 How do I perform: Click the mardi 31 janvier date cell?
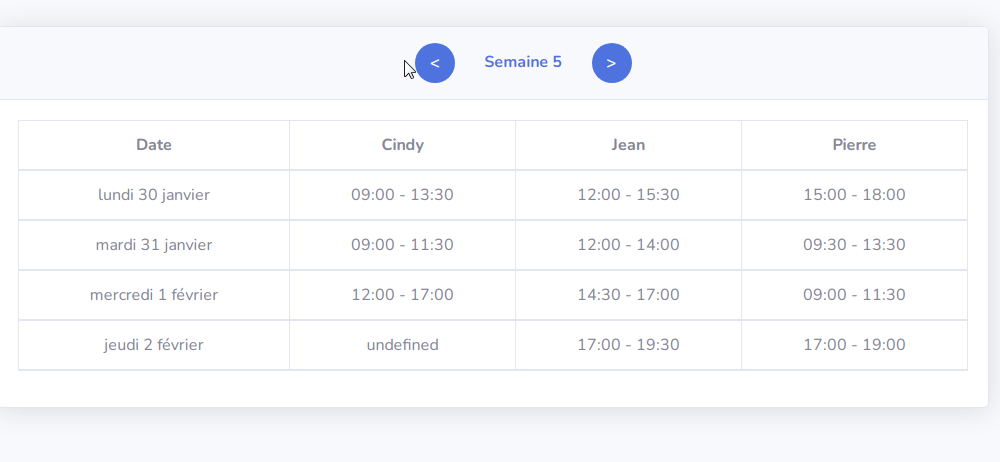tap(154, 244)
